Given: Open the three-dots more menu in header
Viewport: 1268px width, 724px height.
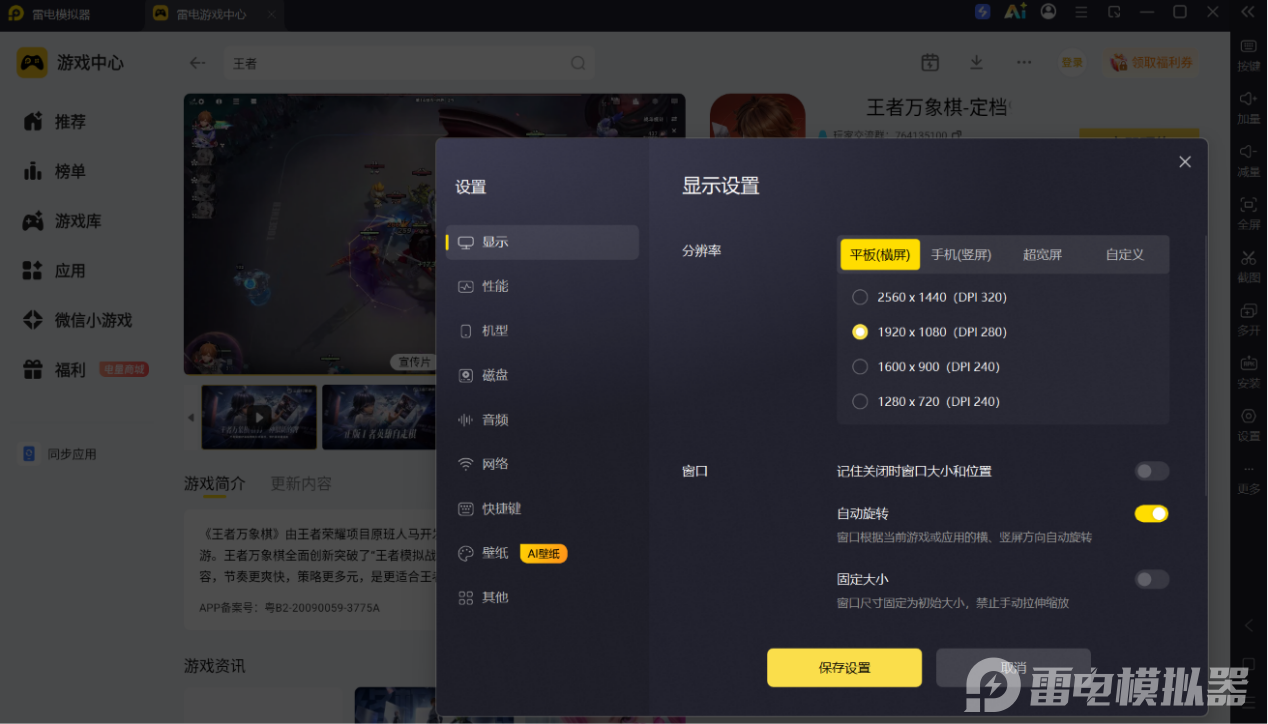Looking at the screenshot, I should click(1024, 62).
